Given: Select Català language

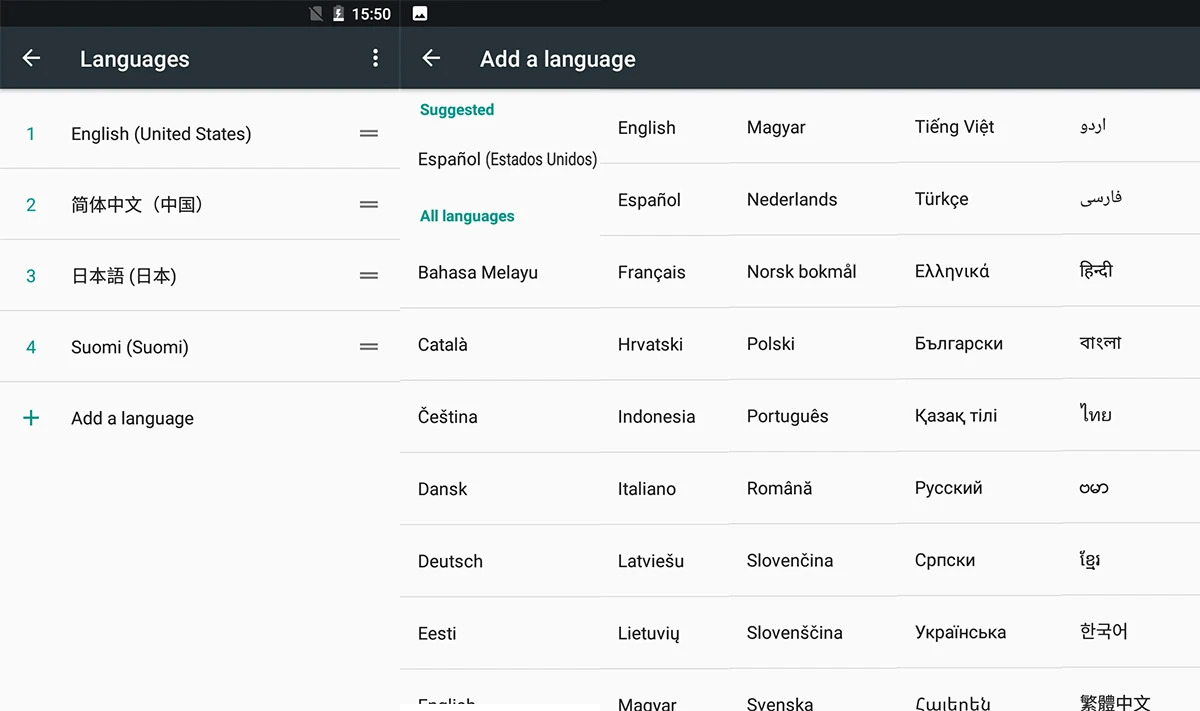Looking at the screenshot, I should pos(443,344).
